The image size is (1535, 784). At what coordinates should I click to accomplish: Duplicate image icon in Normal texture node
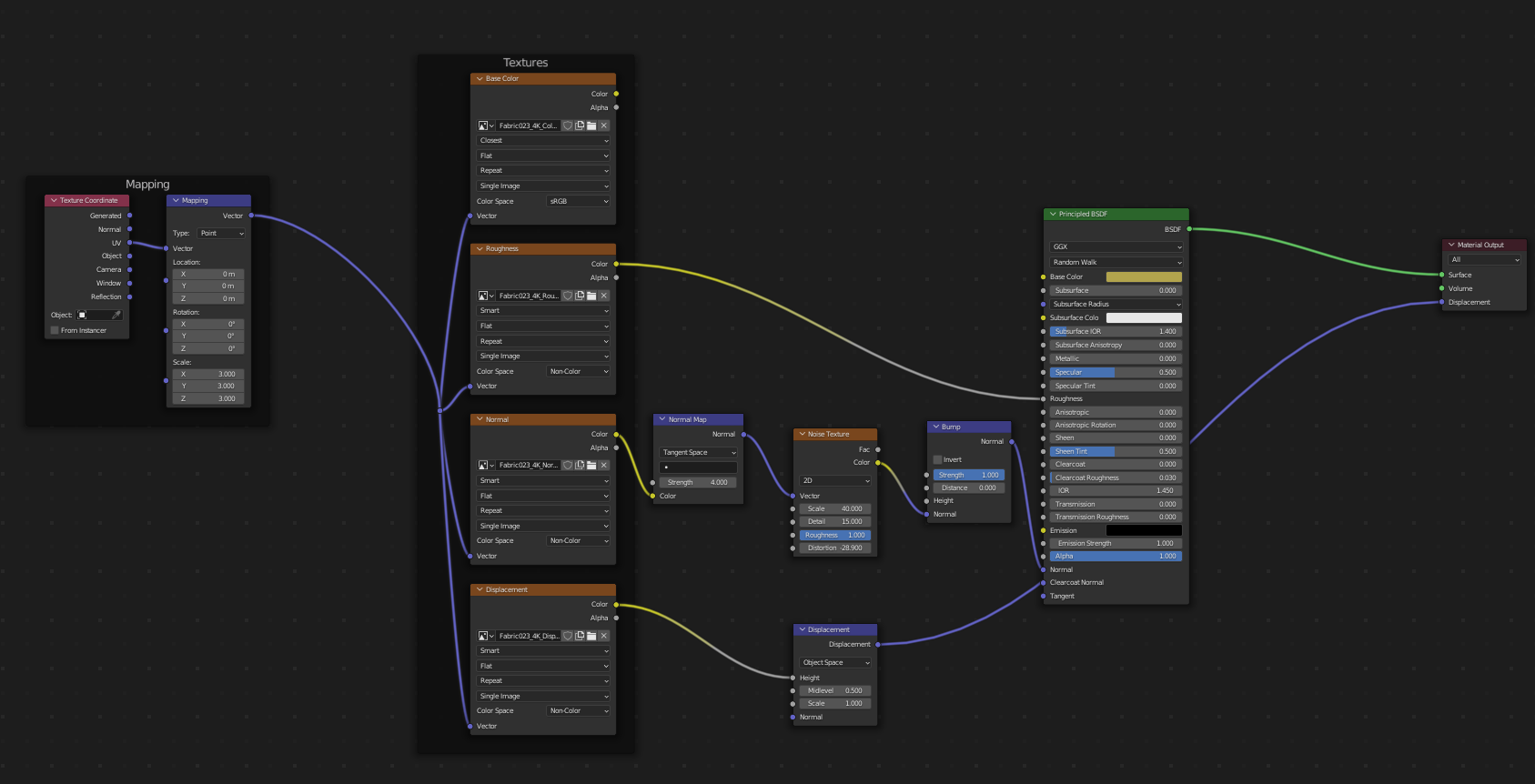[x=580, y=465]
